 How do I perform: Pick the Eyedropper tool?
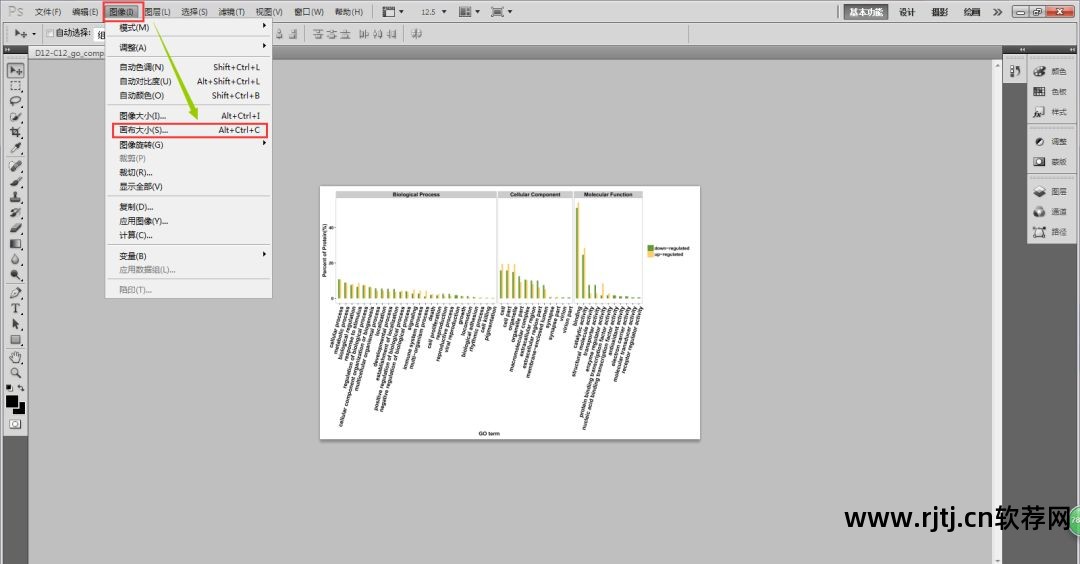[x=16, y=148]
